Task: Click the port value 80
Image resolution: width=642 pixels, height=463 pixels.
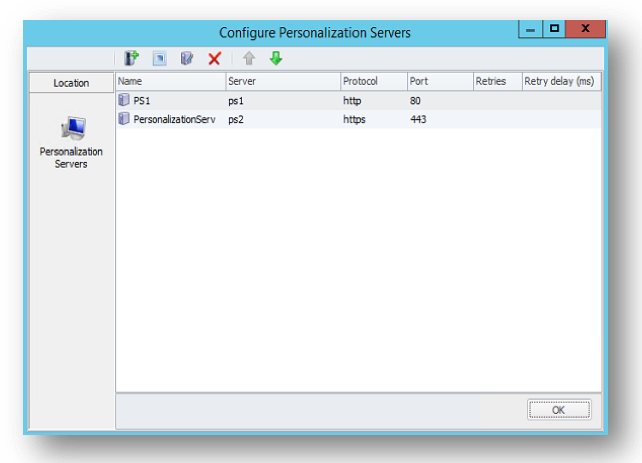Action: click(415, 101)
